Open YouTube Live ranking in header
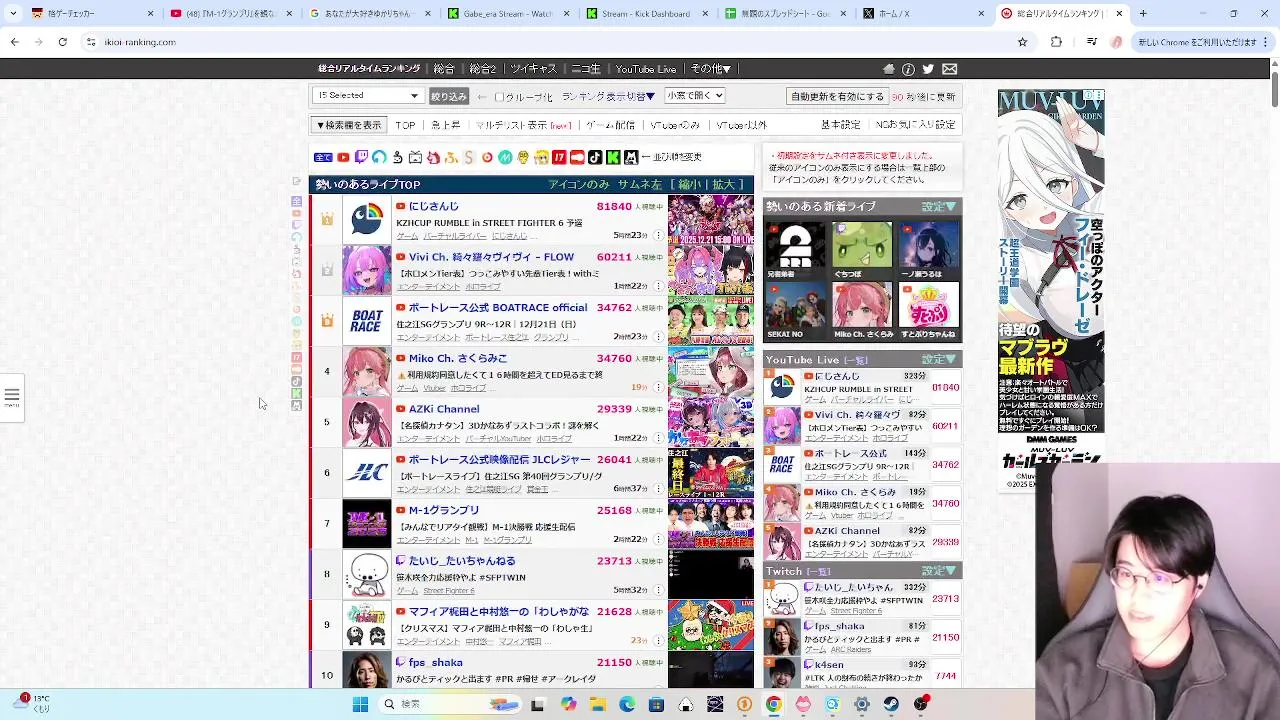 (x=646, y=69)
